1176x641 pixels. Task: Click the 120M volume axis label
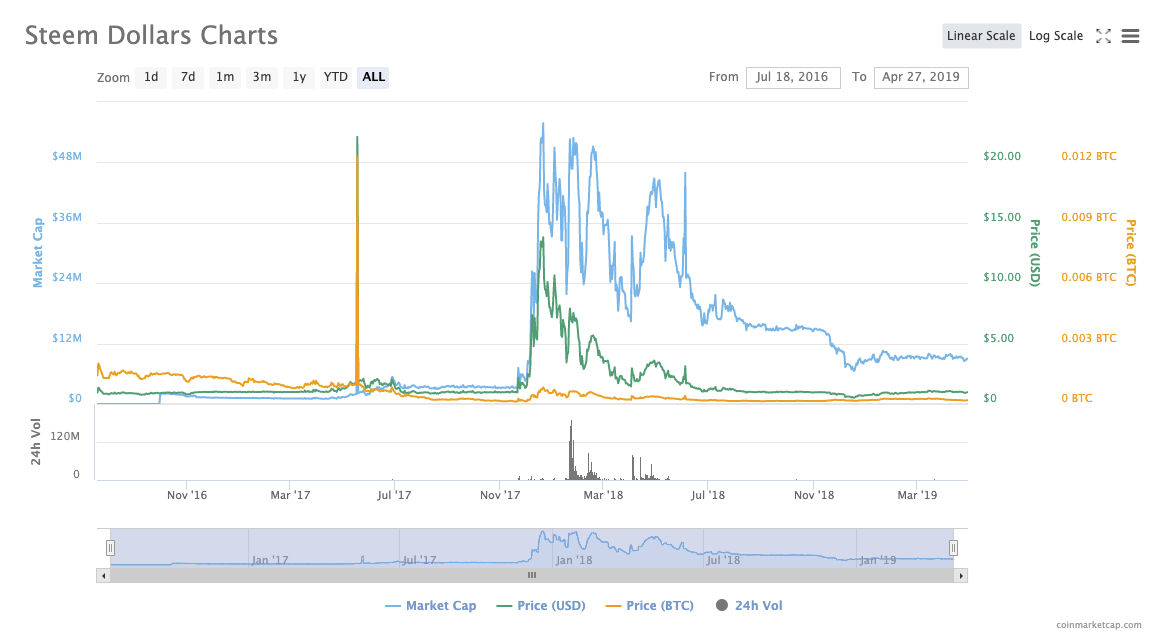tap(65, 436)
